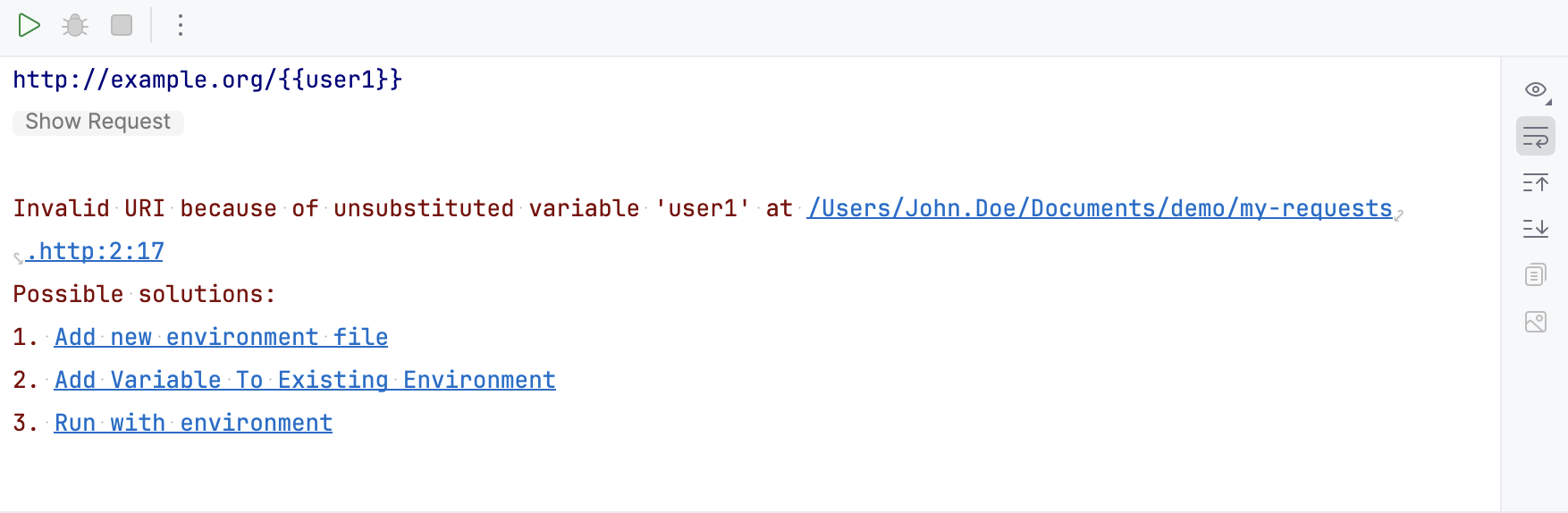Image resolution: width=1568 pixels, height=513 pixels.
Task: Choose Add new environment file solution
Action: pyautogui.click(x=221, y=338)
